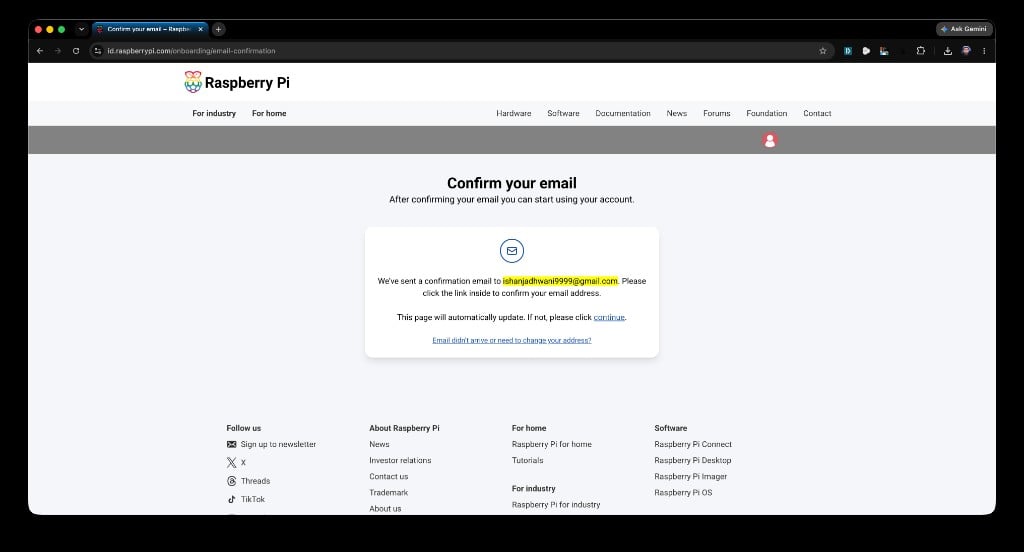Screen dimensions: 1024x552
Task: Select the Confirm your email browser tab
Action: (x=149, y=29)
